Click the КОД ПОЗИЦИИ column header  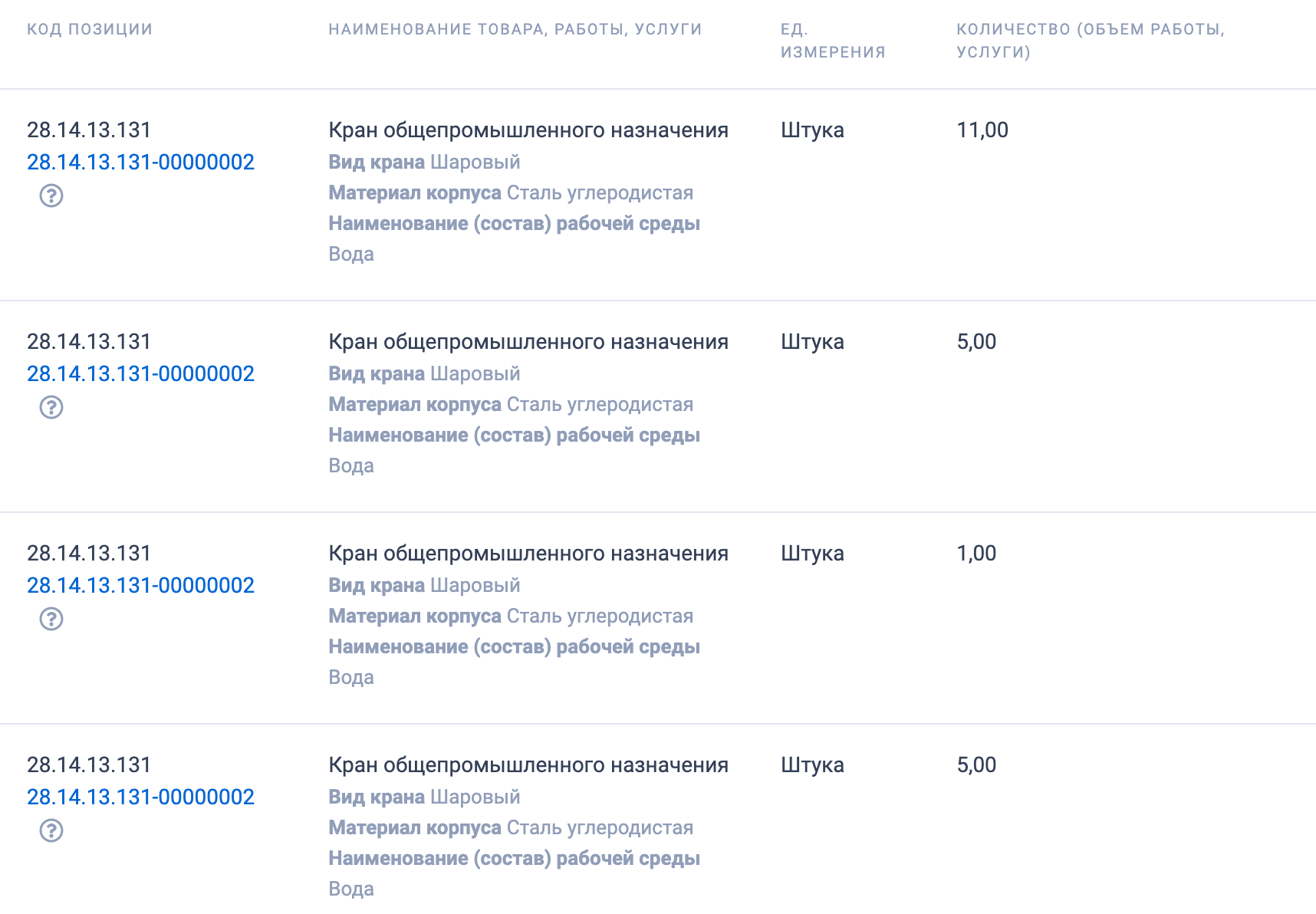point(90,29)
